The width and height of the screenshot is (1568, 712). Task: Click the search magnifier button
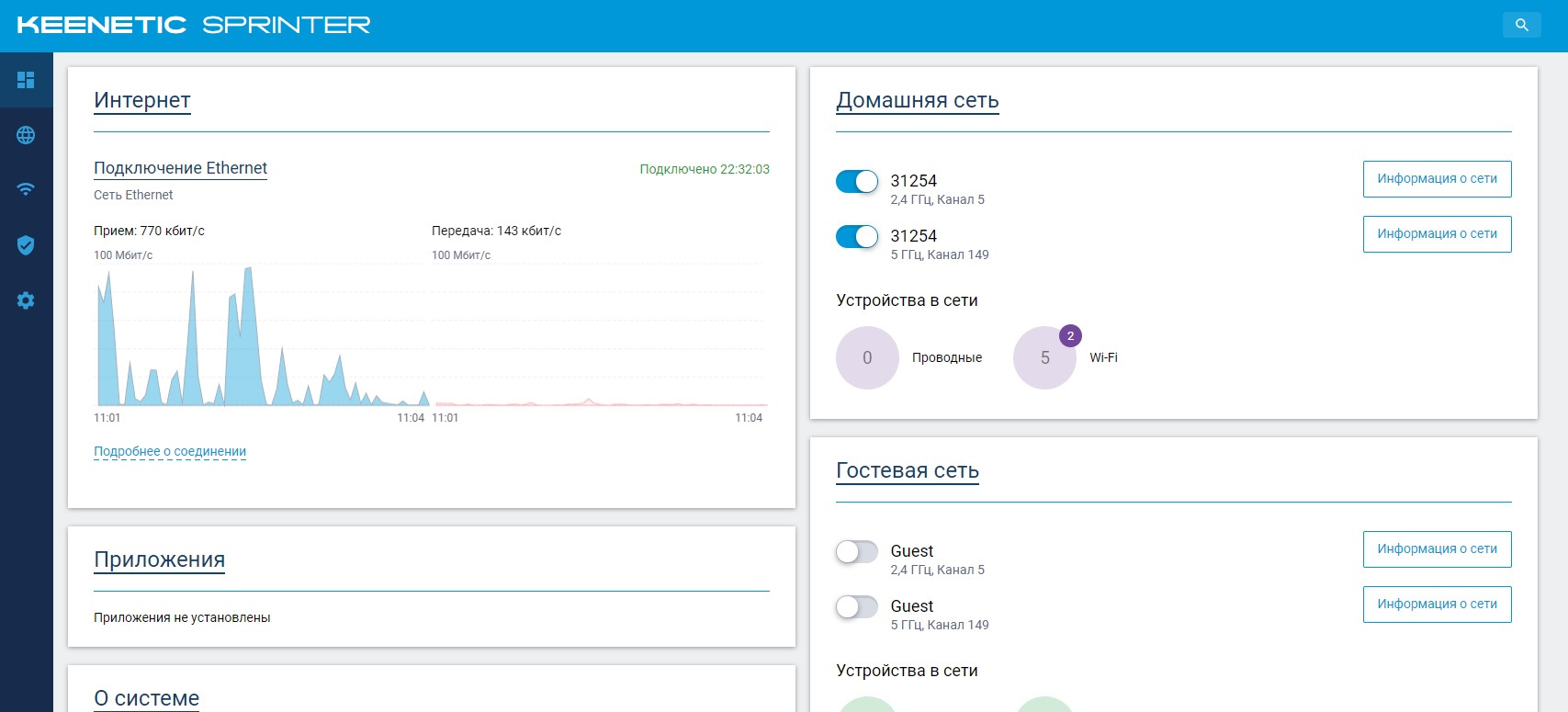1522,25
